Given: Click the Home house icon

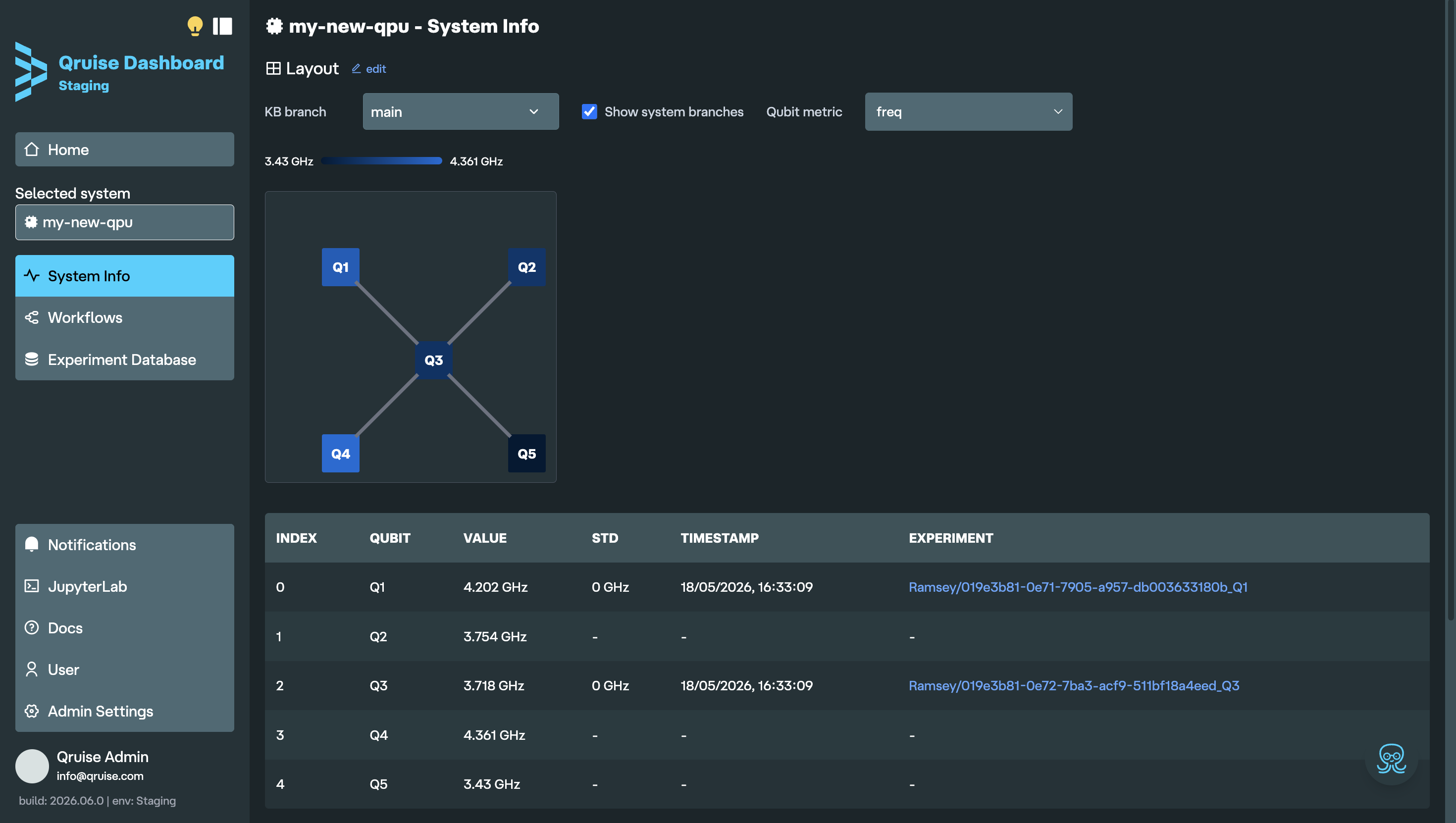Looking at the screenshot, I should pos(32,149).
